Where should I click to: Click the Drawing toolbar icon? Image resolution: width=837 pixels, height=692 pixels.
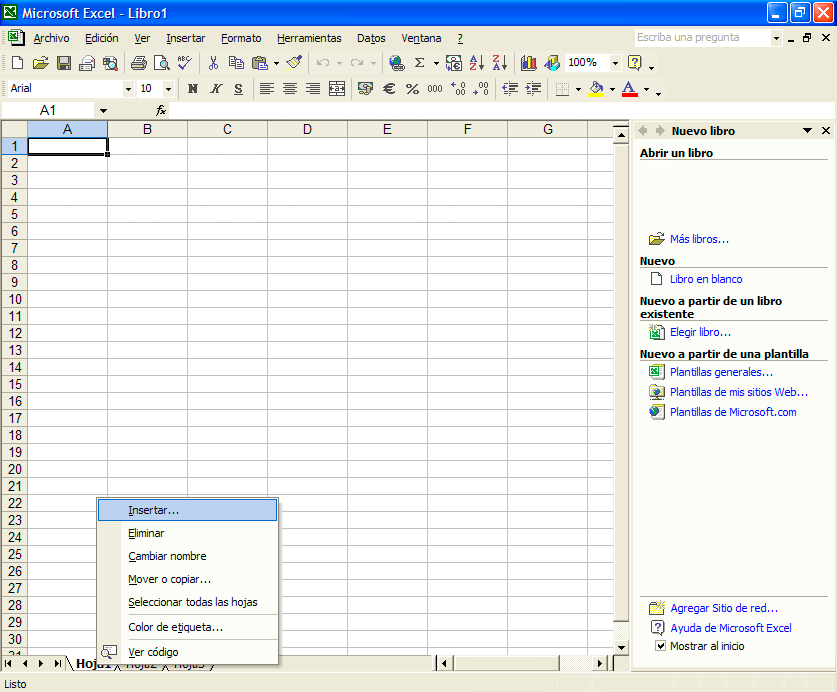[552, 63]
